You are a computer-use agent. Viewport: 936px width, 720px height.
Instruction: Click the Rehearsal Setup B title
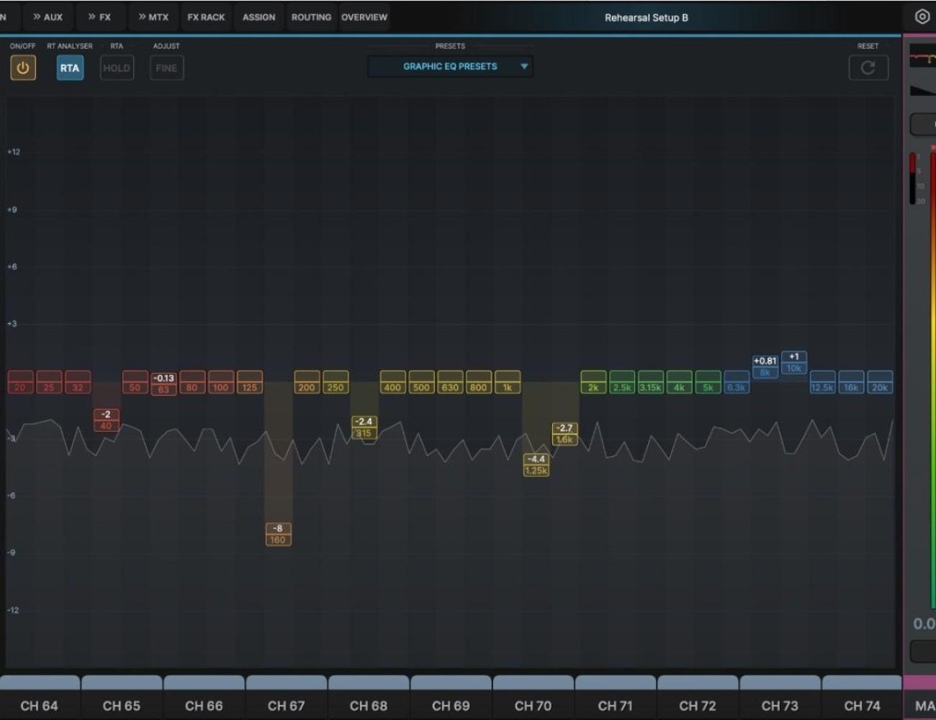[x=646, y=17]
